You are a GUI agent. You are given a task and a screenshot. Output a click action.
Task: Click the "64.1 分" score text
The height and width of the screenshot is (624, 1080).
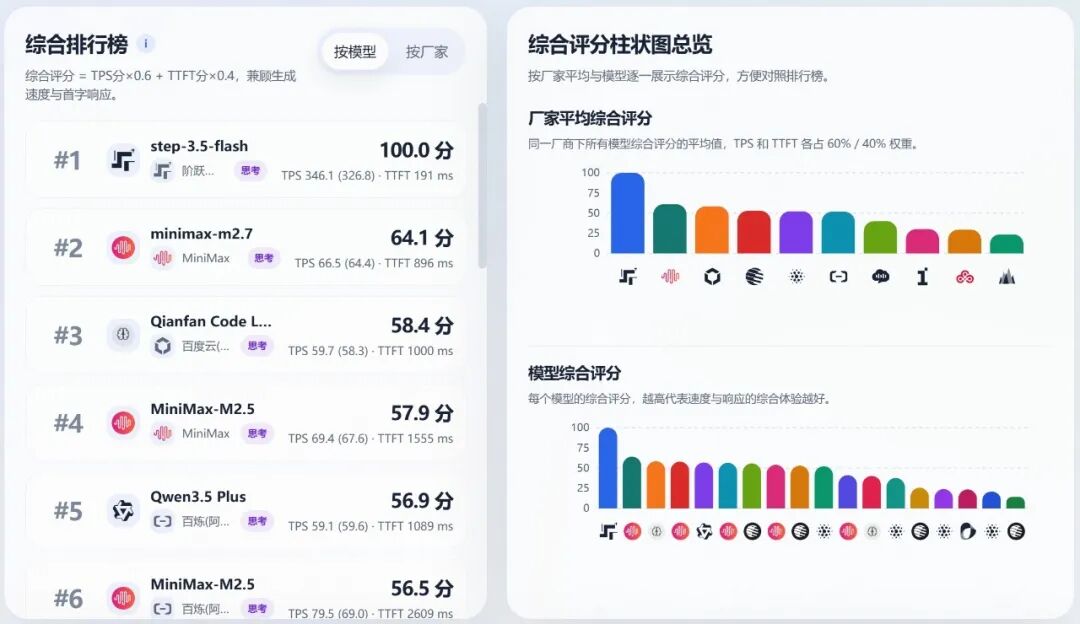422,238
